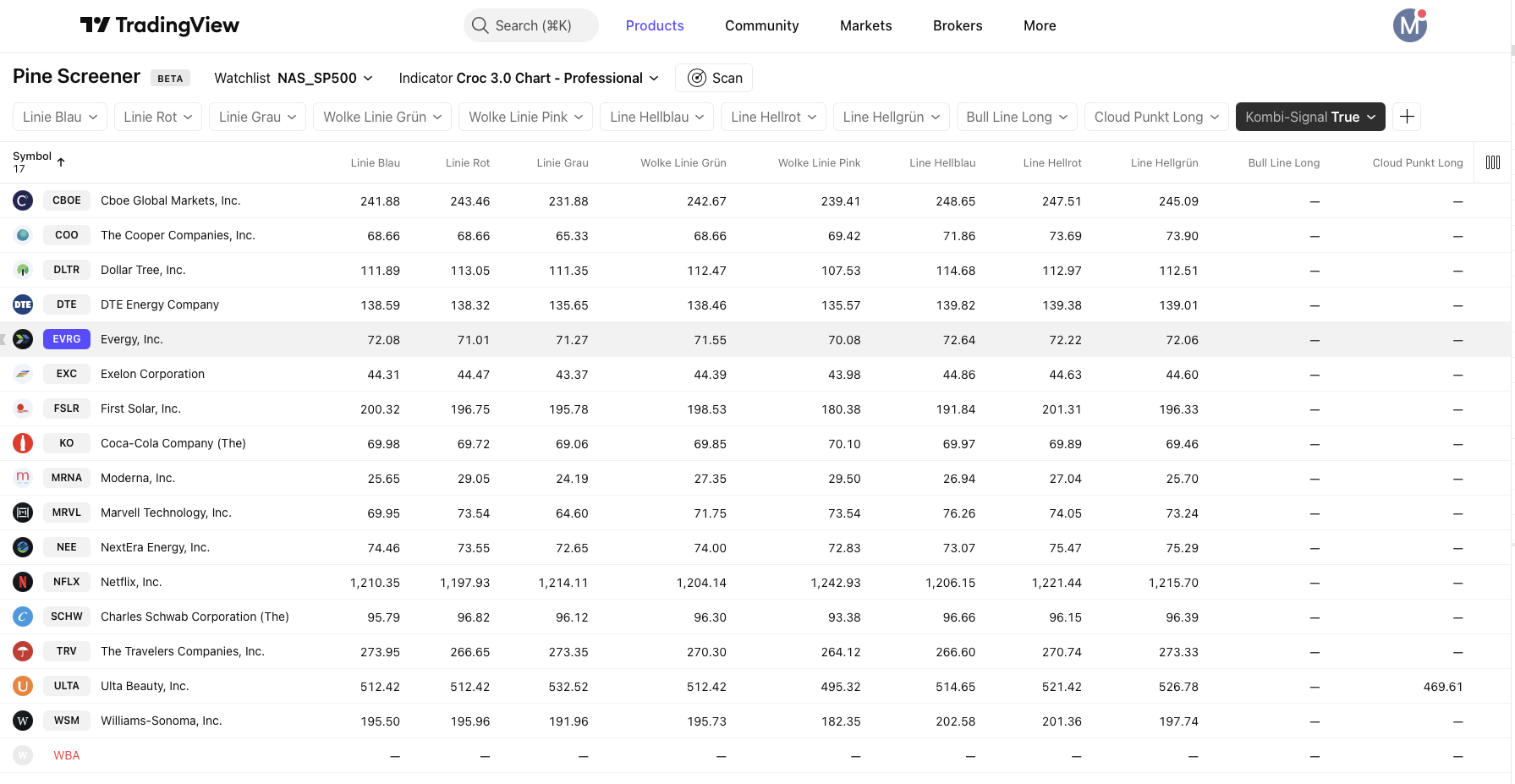The width and height of the screenshot is (1515, 784).
Task: Click the Cboe Global Markets logo icon
Action: pos(23,200)
